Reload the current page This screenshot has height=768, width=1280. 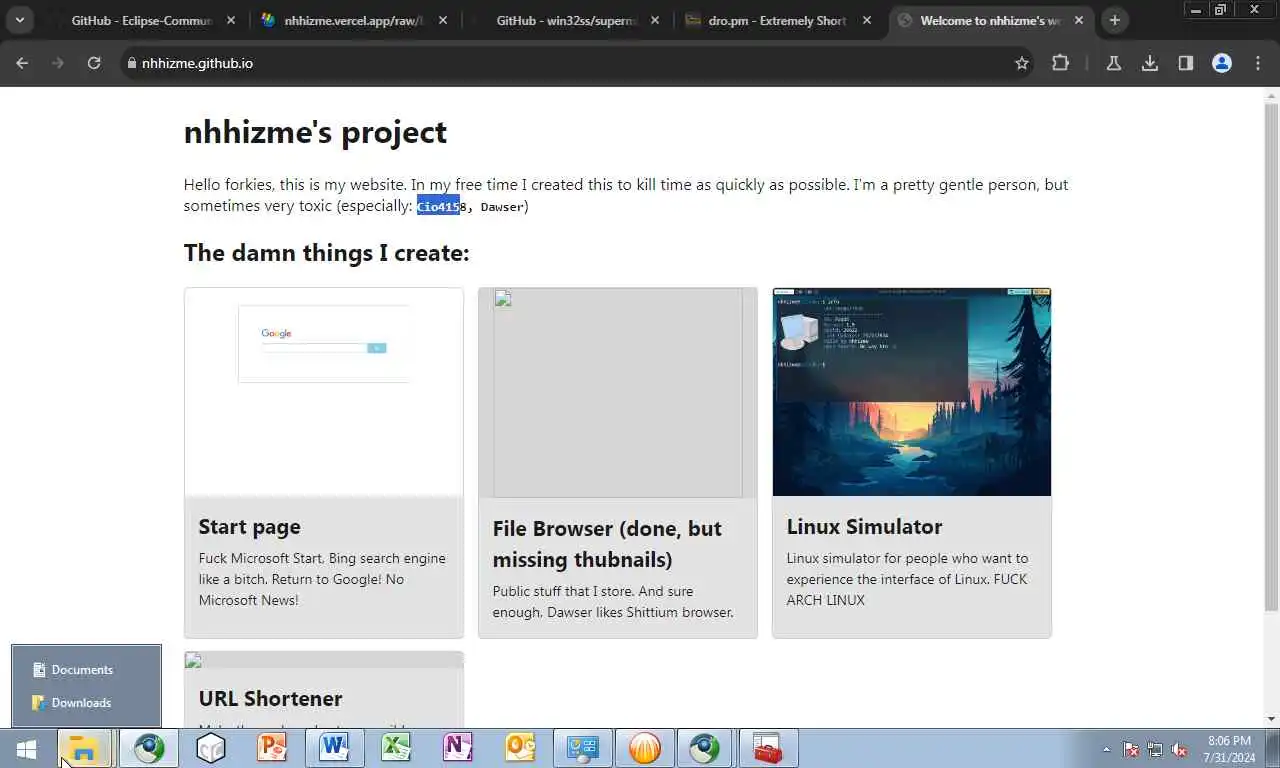pyautogui.click(x=94, y=63)
